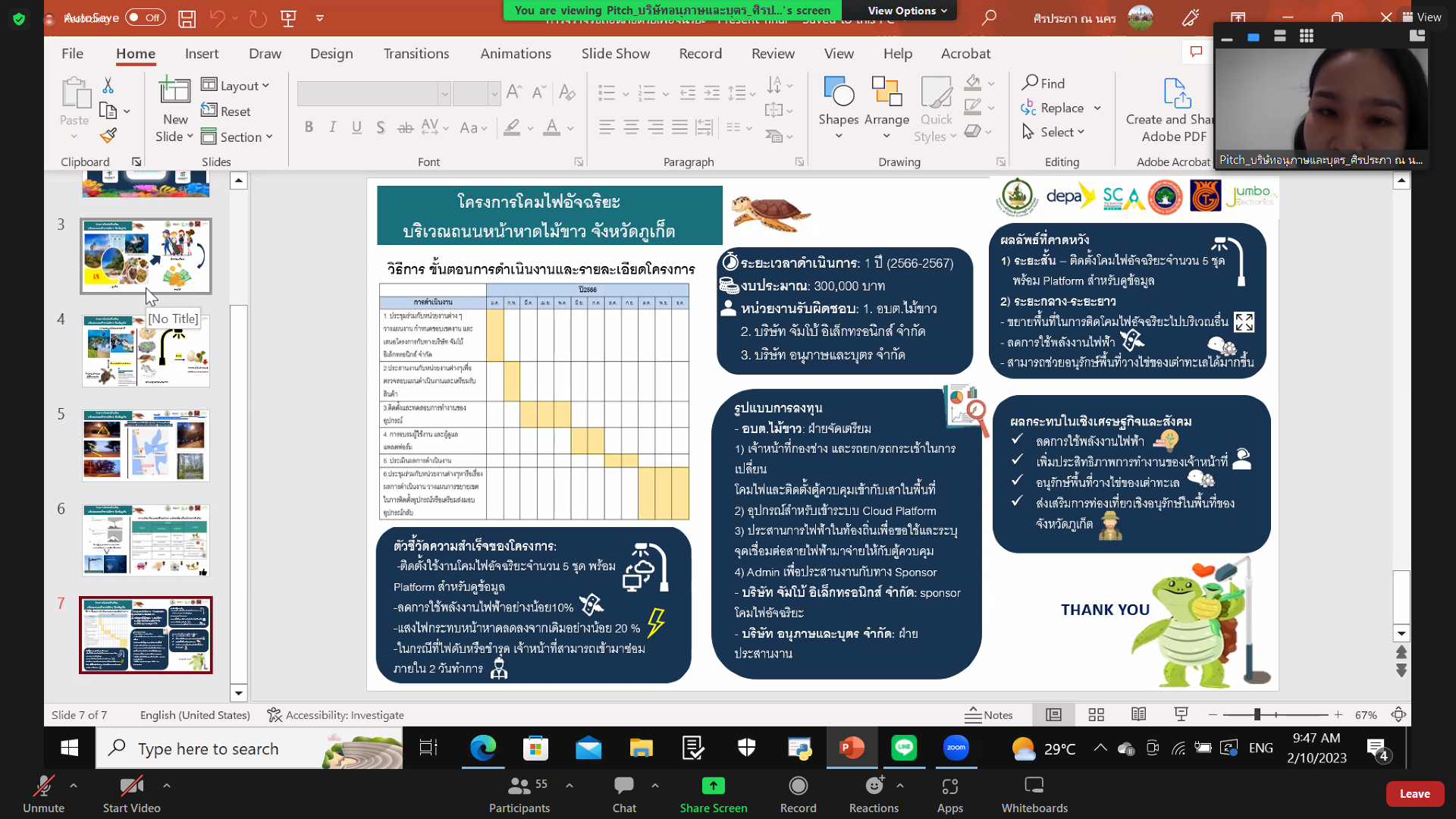Viewport: 1456px width, 819px height.
Task: Switch to Reading View icon
Action: 1138,714
